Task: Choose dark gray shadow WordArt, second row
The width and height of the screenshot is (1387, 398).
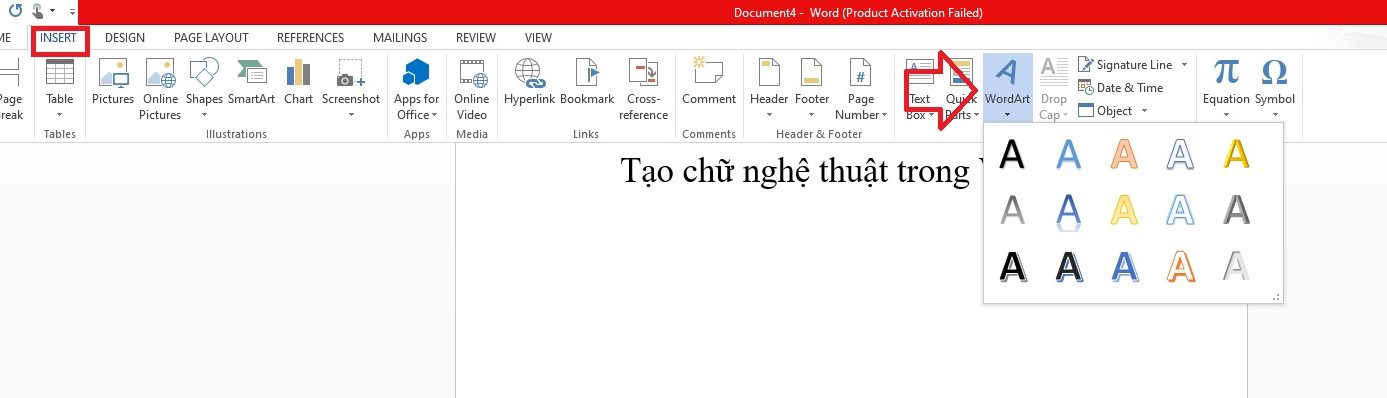Action: (1237, 209)
